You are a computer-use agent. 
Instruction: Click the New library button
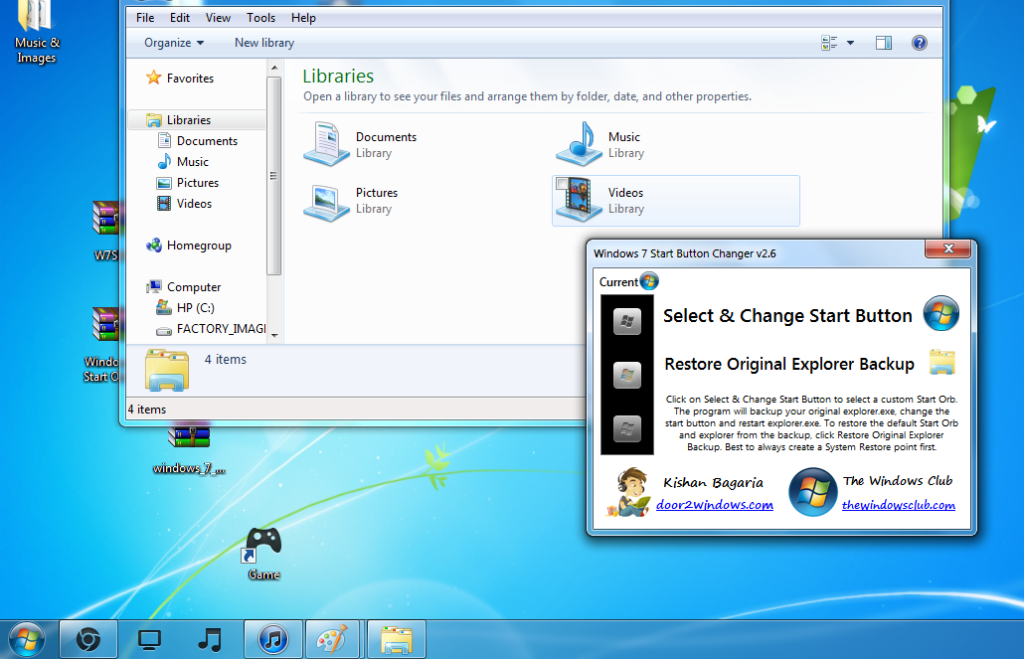click(x=264, y=42)
